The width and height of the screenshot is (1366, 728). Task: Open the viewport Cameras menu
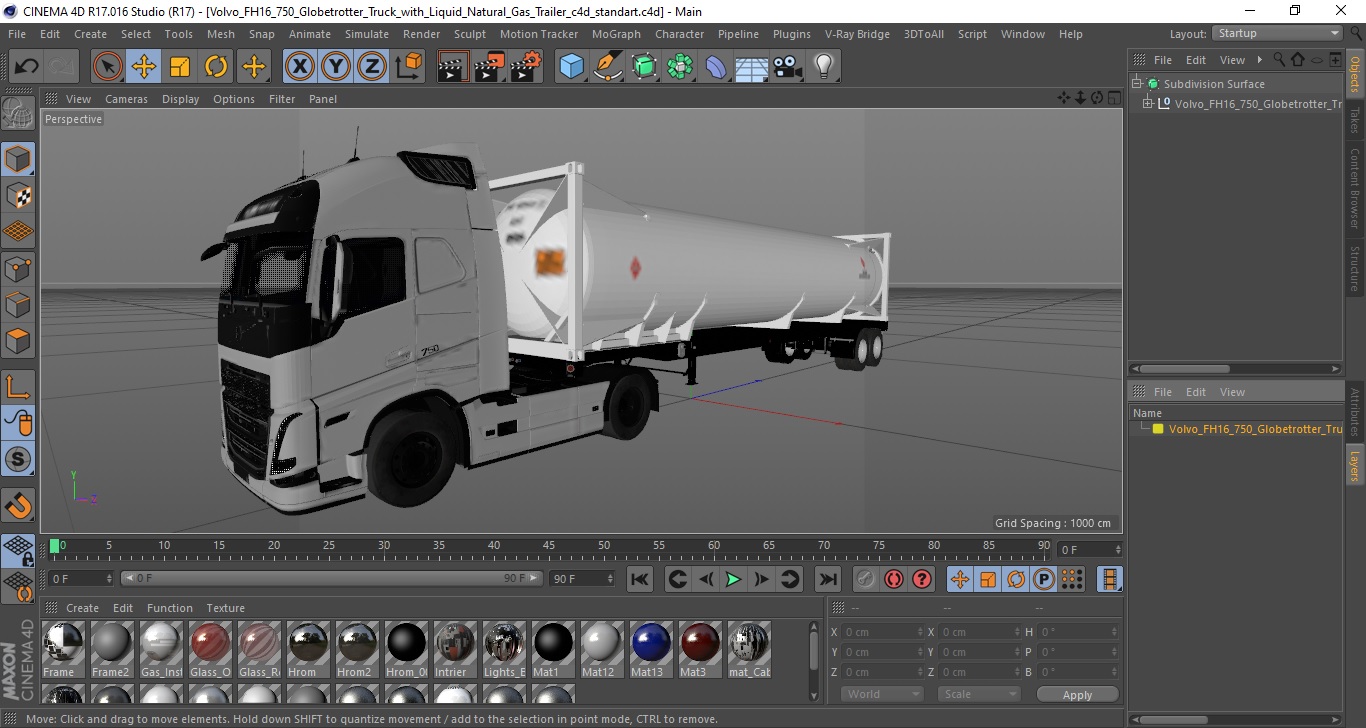(x=126, y=99)
